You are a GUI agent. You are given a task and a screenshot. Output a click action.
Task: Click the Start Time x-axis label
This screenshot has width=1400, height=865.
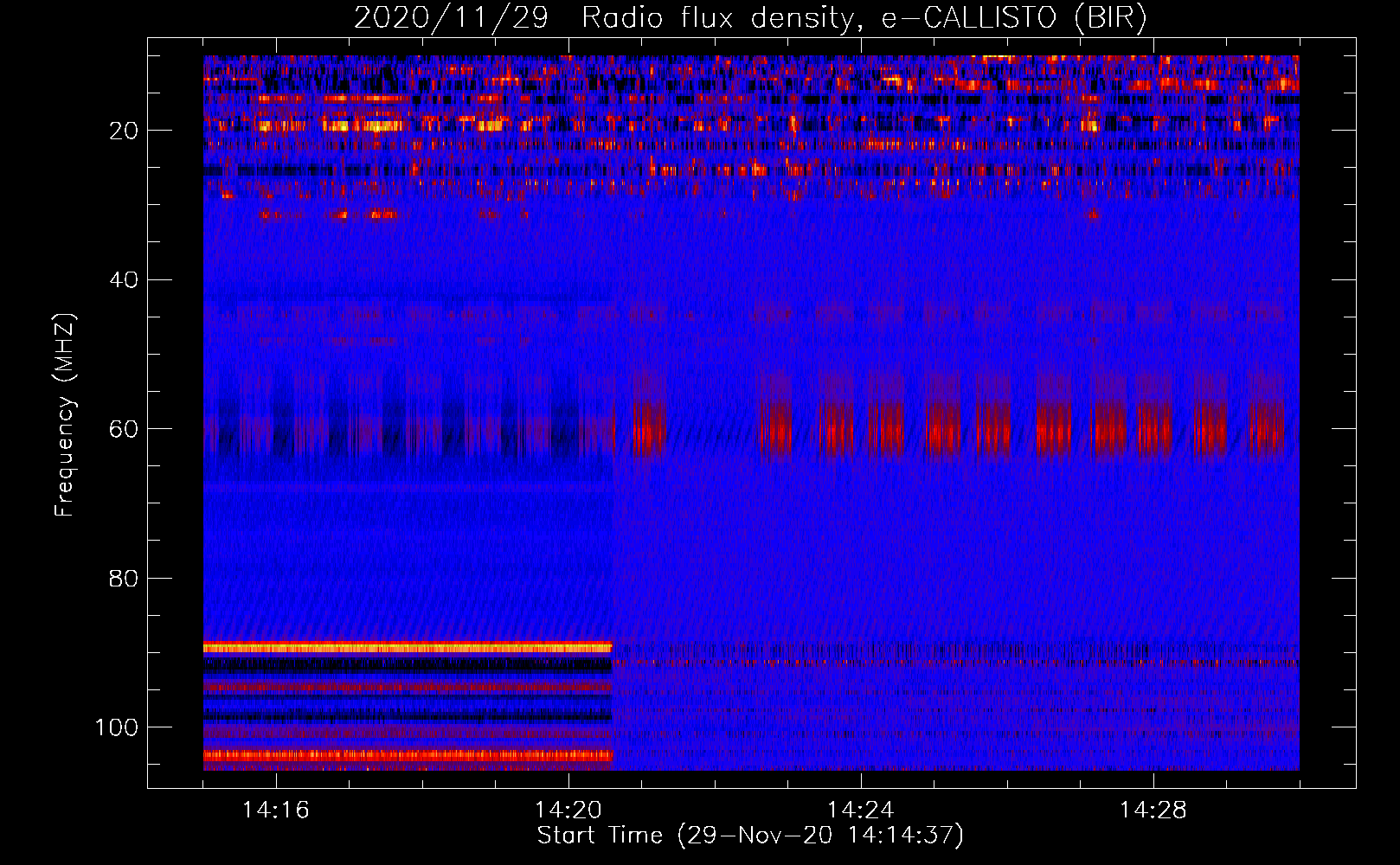click(750, 836)
